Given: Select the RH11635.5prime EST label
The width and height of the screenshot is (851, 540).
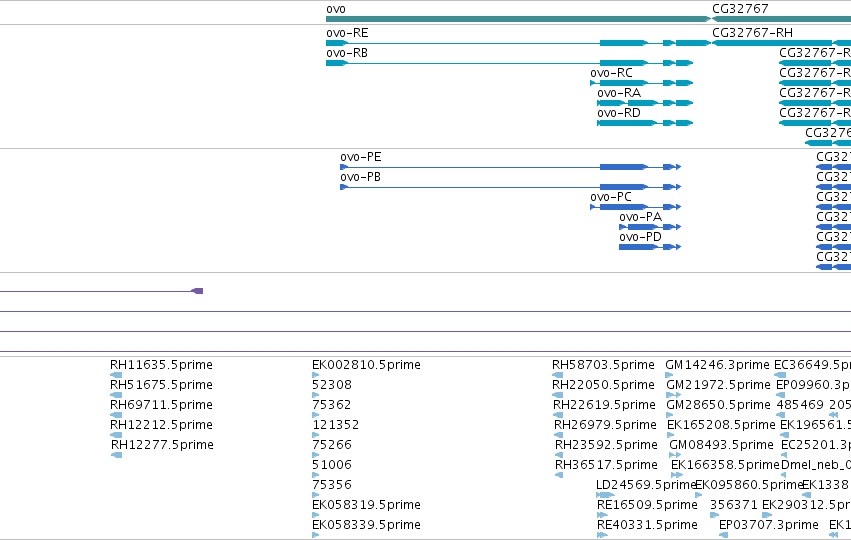Looking at the screenshot, I should pos(161,365).
